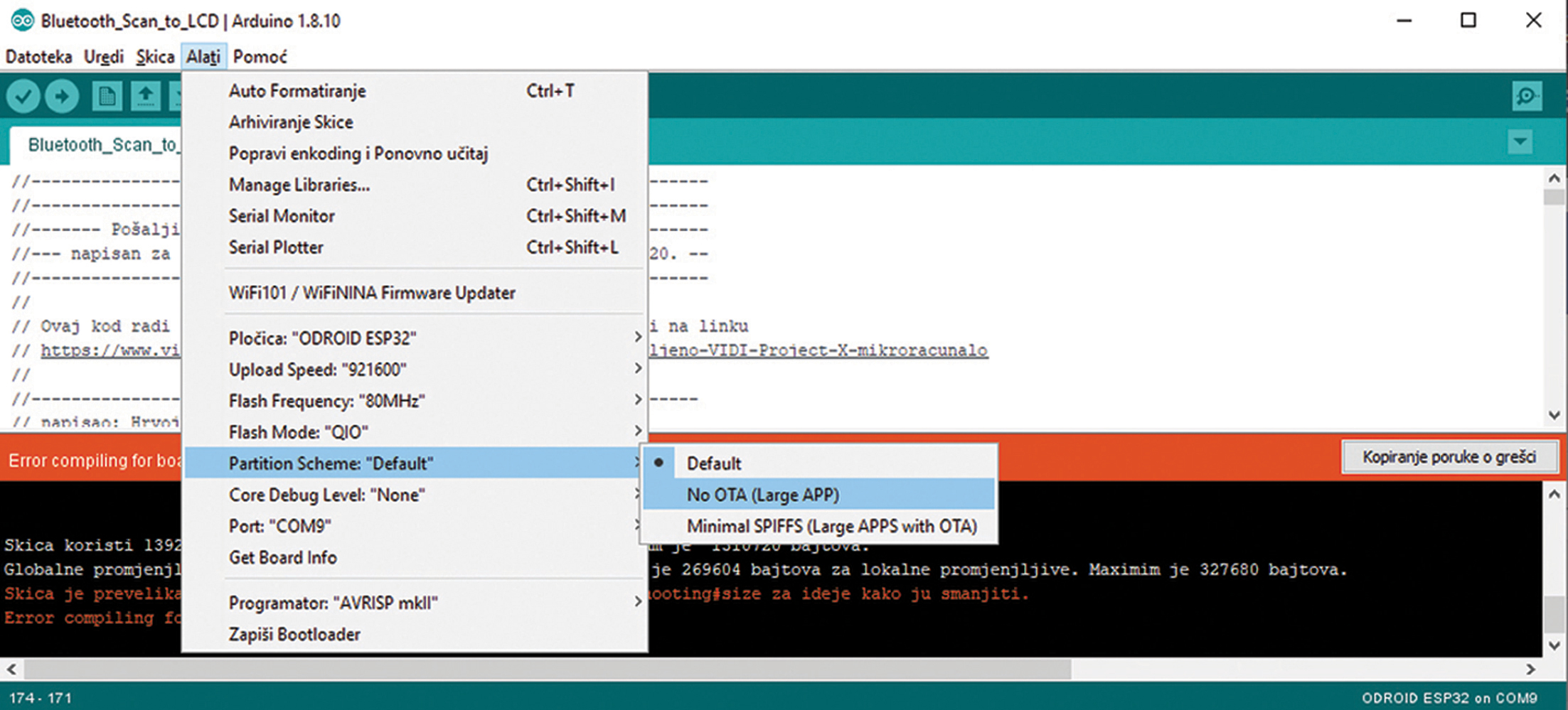Click Get Board Info entry
Viewport: 1568px width, 710px height.
point(283,557)
